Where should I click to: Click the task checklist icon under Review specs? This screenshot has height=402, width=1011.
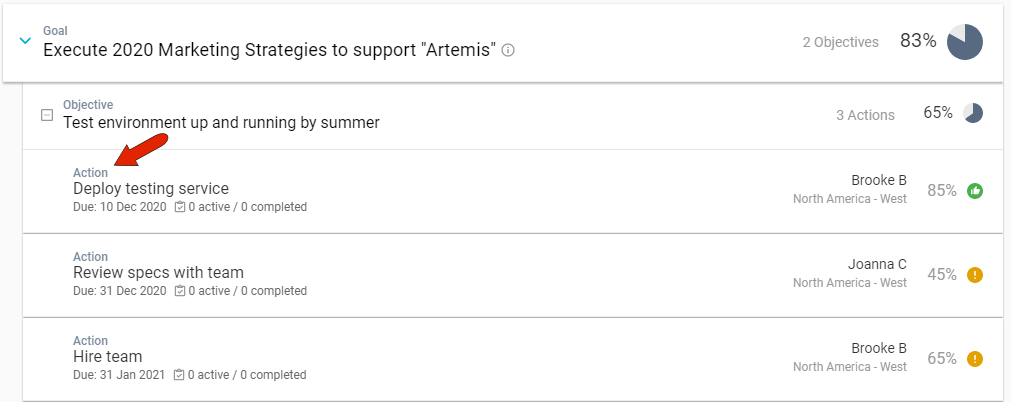point(180,291)
